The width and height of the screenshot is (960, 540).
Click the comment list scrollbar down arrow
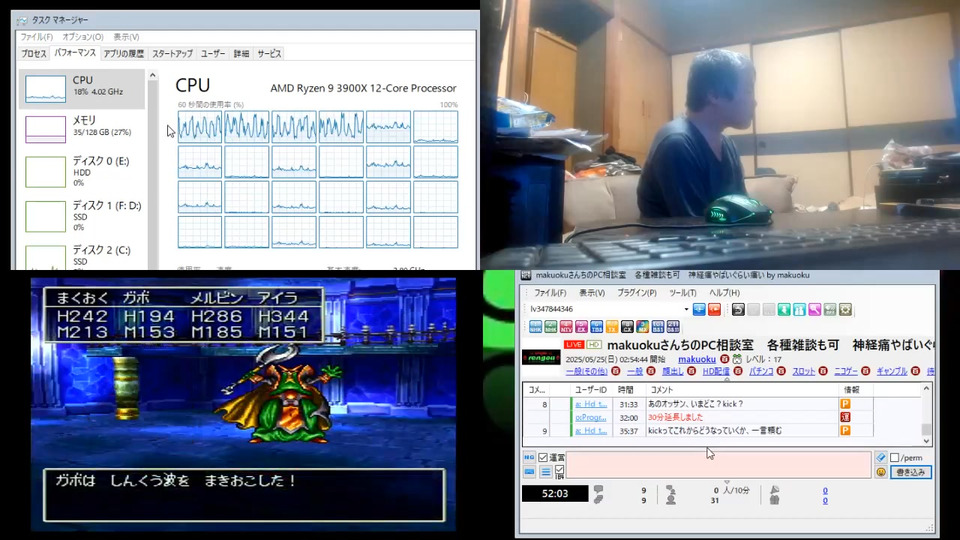click(x=926, y=441)
